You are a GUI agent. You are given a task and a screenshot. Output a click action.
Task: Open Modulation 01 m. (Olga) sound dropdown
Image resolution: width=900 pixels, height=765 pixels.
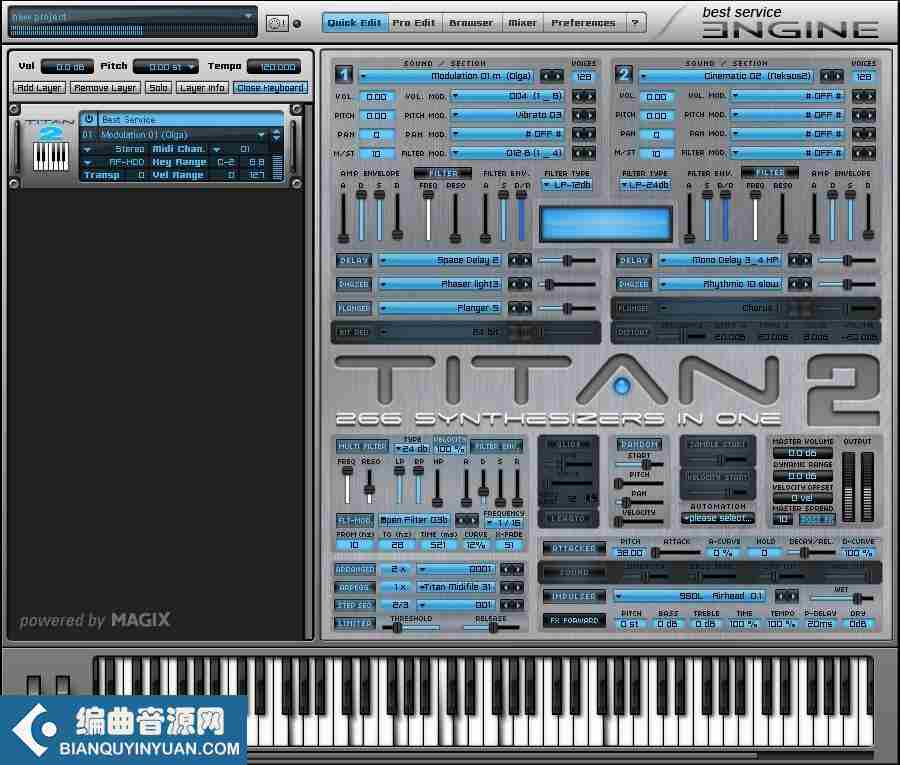point(447,76)
